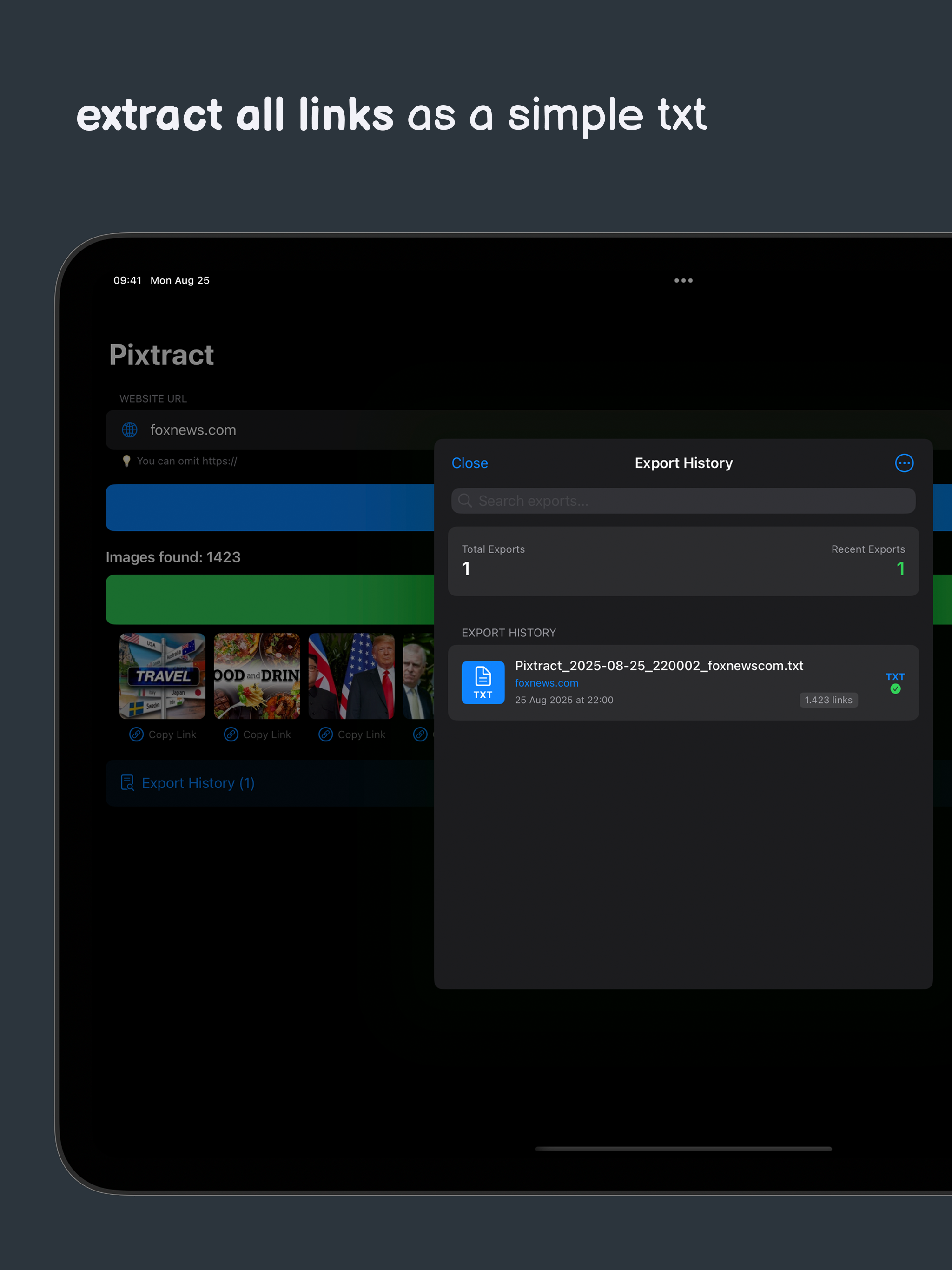The height and width of the screenshot is (1270, 952).
Task: Click the EXPORT HISTORY section header
Action: pyautogui.click(x=509, y=633)
